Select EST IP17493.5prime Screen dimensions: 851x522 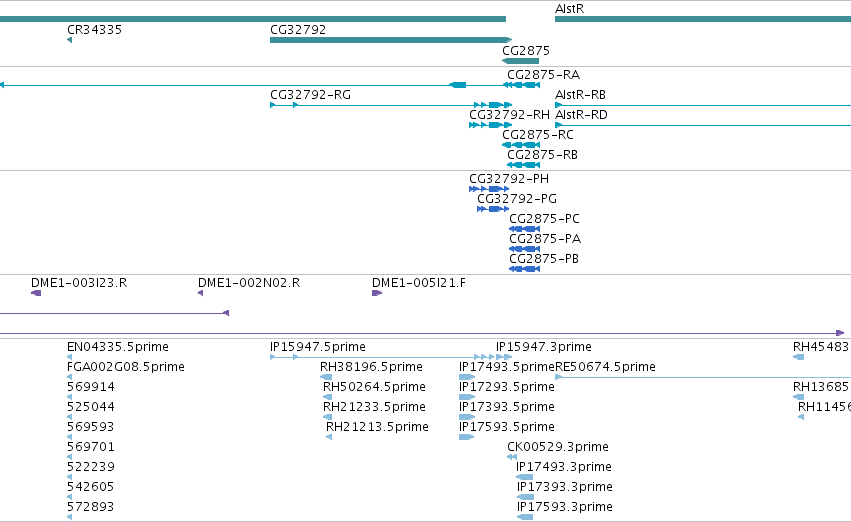(467, 377)
